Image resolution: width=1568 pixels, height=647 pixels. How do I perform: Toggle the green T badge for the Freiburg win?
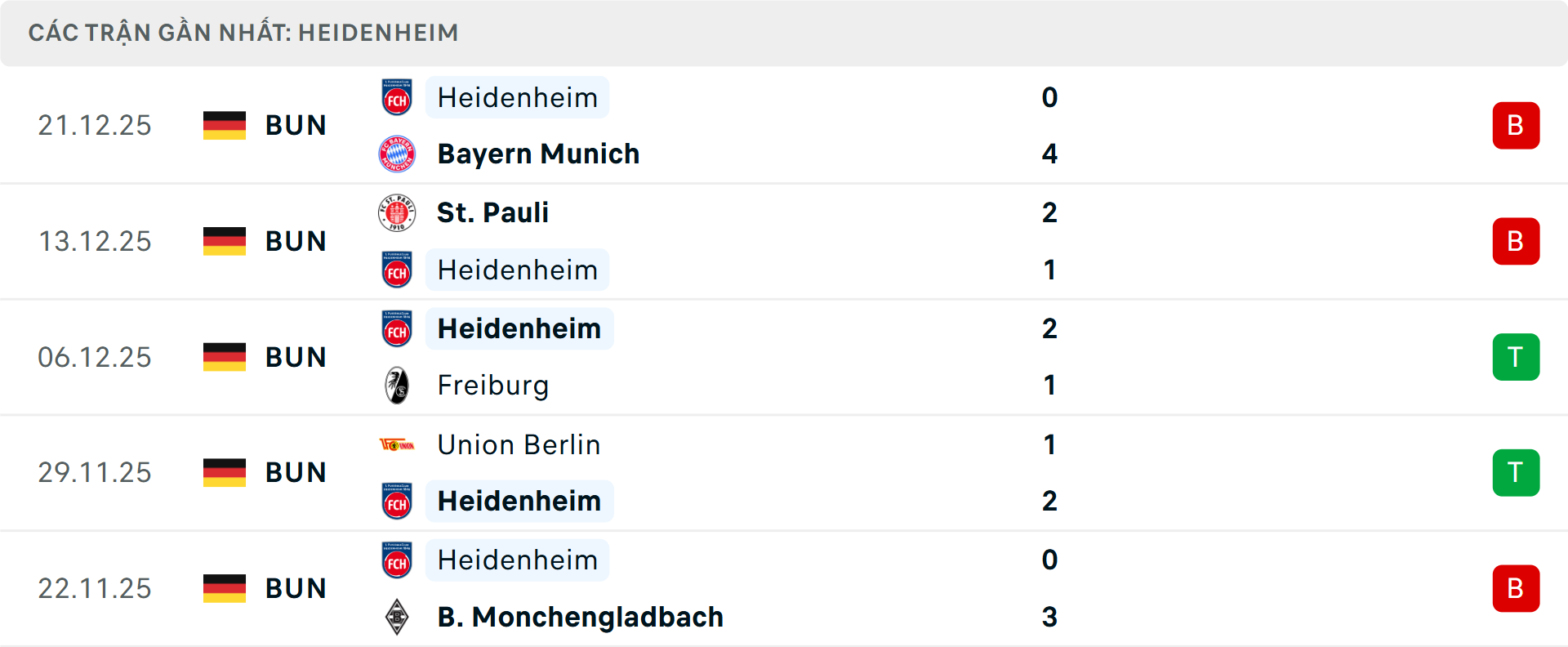pyautogui.click(x=1516, y=357)
